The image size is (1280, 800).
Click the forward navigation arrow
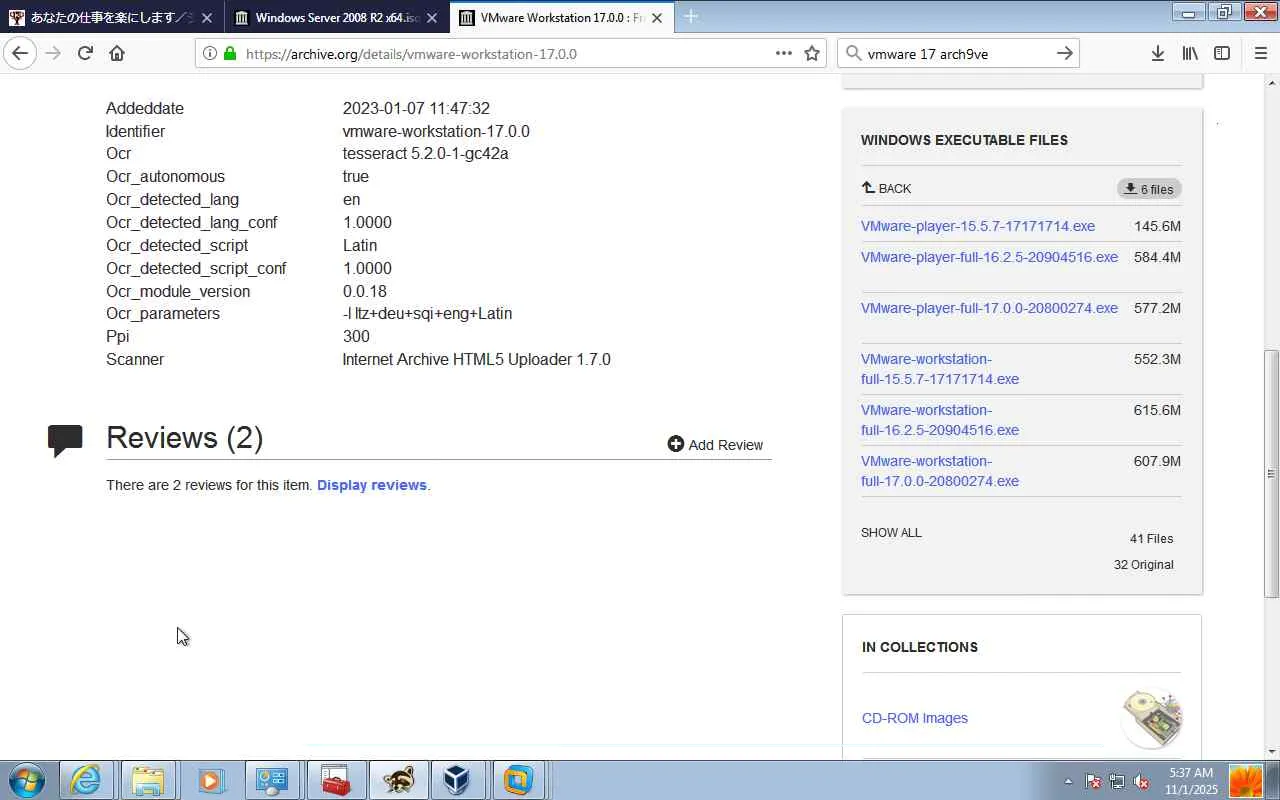[x=53, y=54]
